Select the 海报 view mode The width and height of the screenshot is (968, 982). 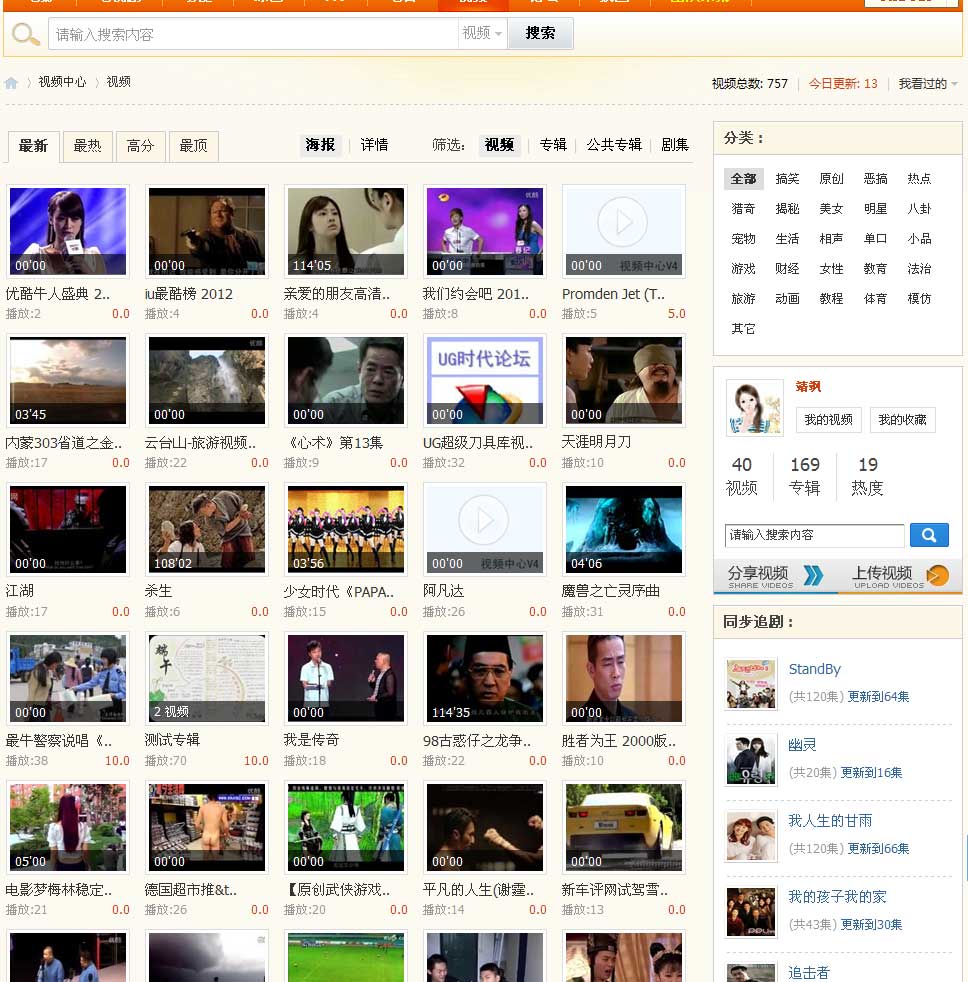click(x=321, y=145)
